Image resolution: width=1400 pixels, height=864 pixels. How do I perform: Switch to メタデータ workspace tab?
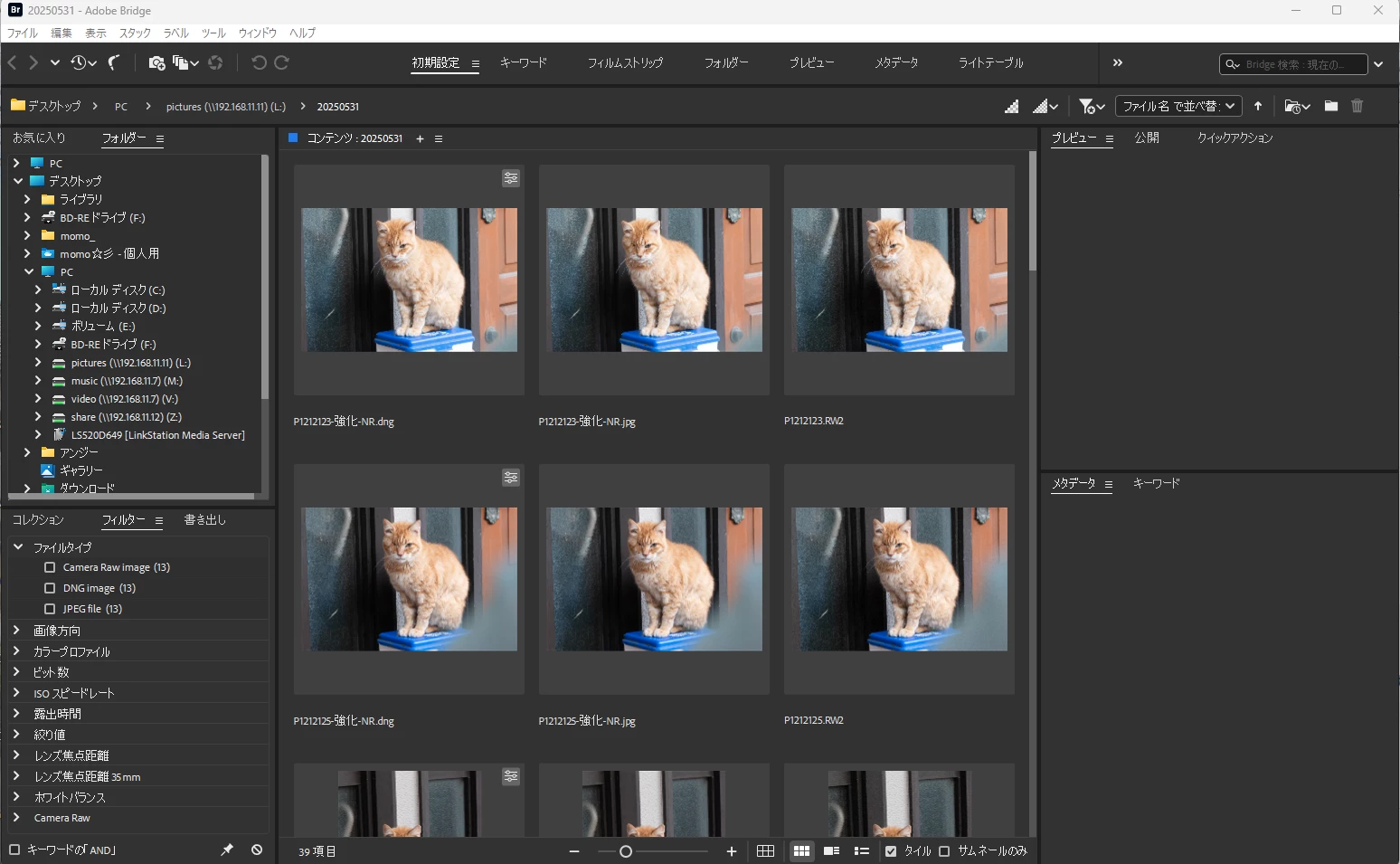click(896, 62)
